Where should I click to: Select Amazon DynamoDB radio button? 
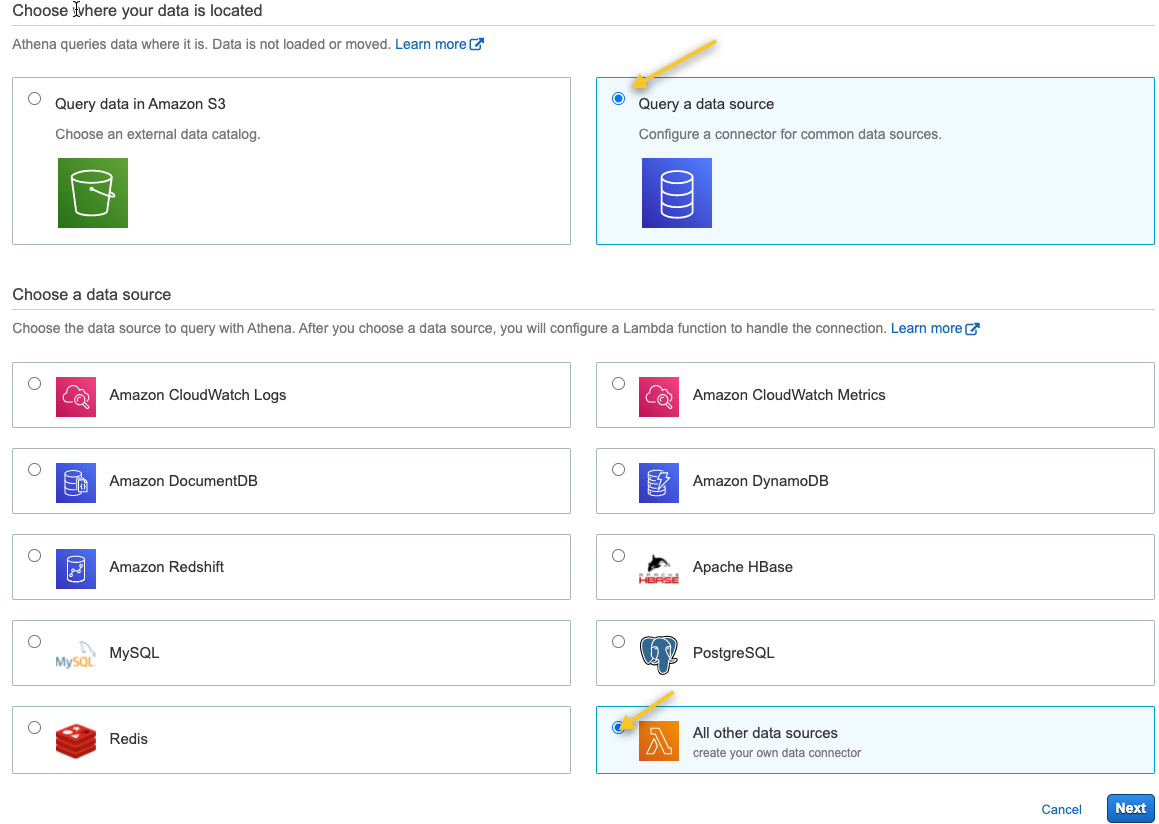coord(619,469)
